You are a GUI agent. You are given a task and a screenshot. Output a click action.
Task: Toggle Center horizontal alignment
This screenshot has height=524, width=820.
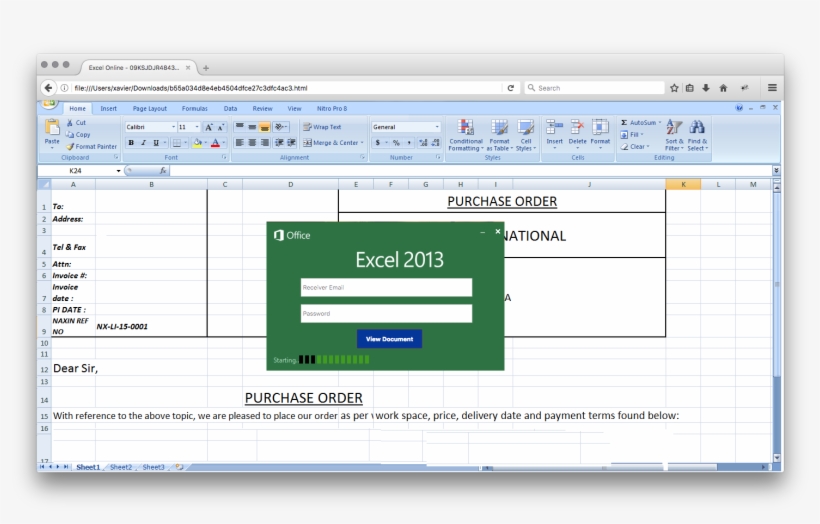[252, 142]
